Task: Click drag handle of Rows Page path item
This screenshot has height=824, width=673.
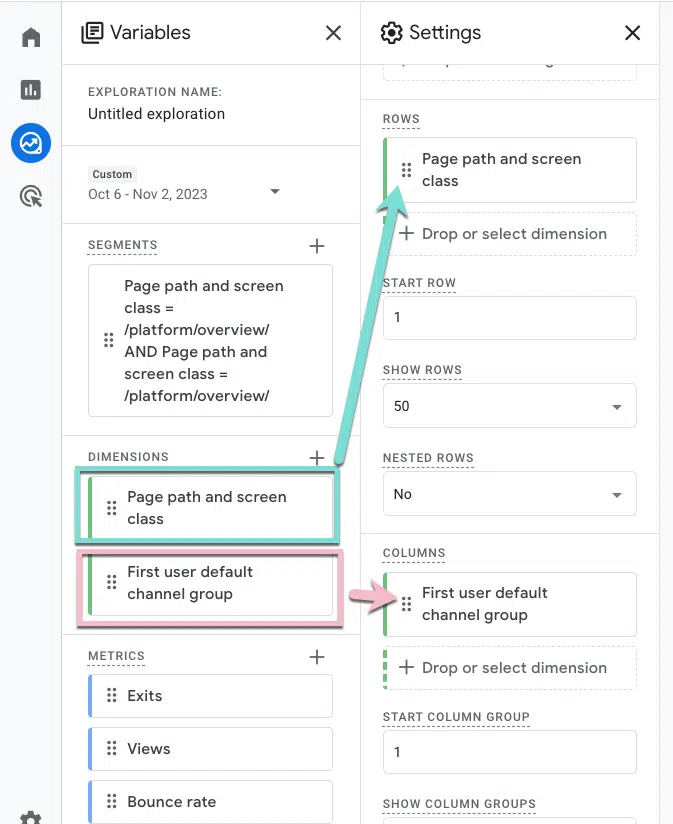Action: (x=406, y=170)
